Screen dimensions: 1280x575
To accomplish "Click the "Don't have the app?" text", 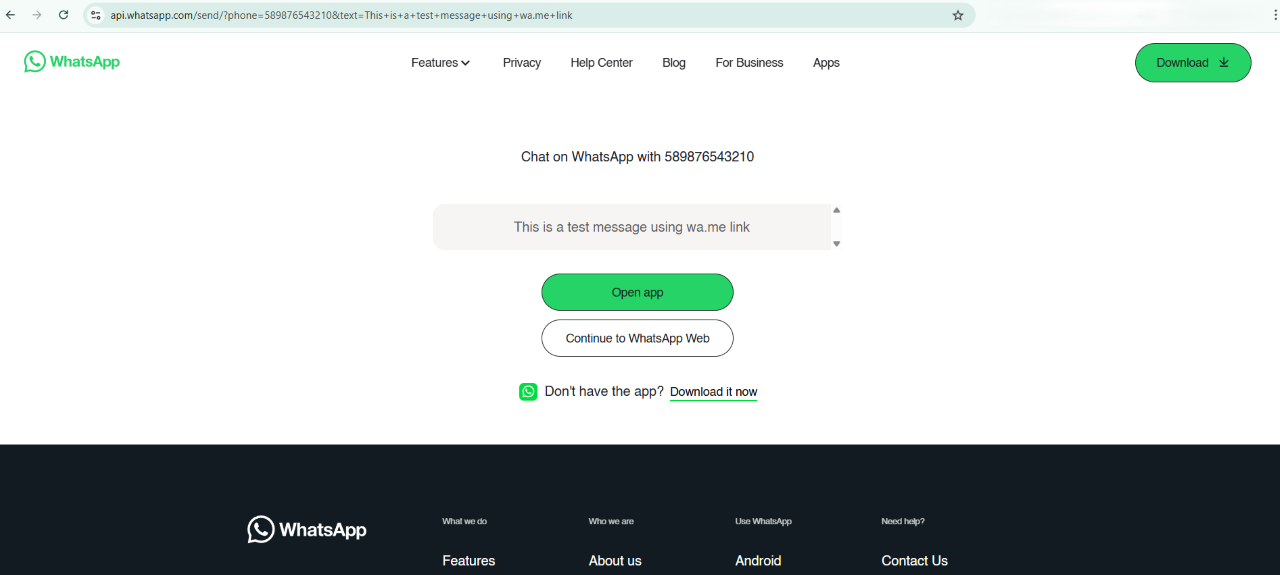I will (x=604, y=391).
